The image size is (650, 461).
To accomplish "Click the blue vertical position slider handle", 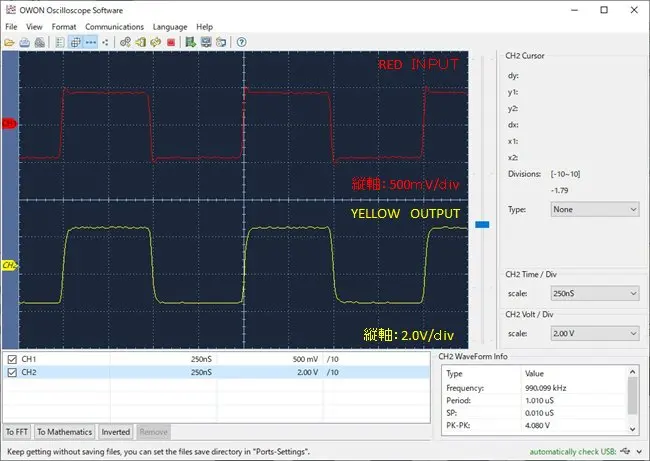I will [x=482, y=224].
